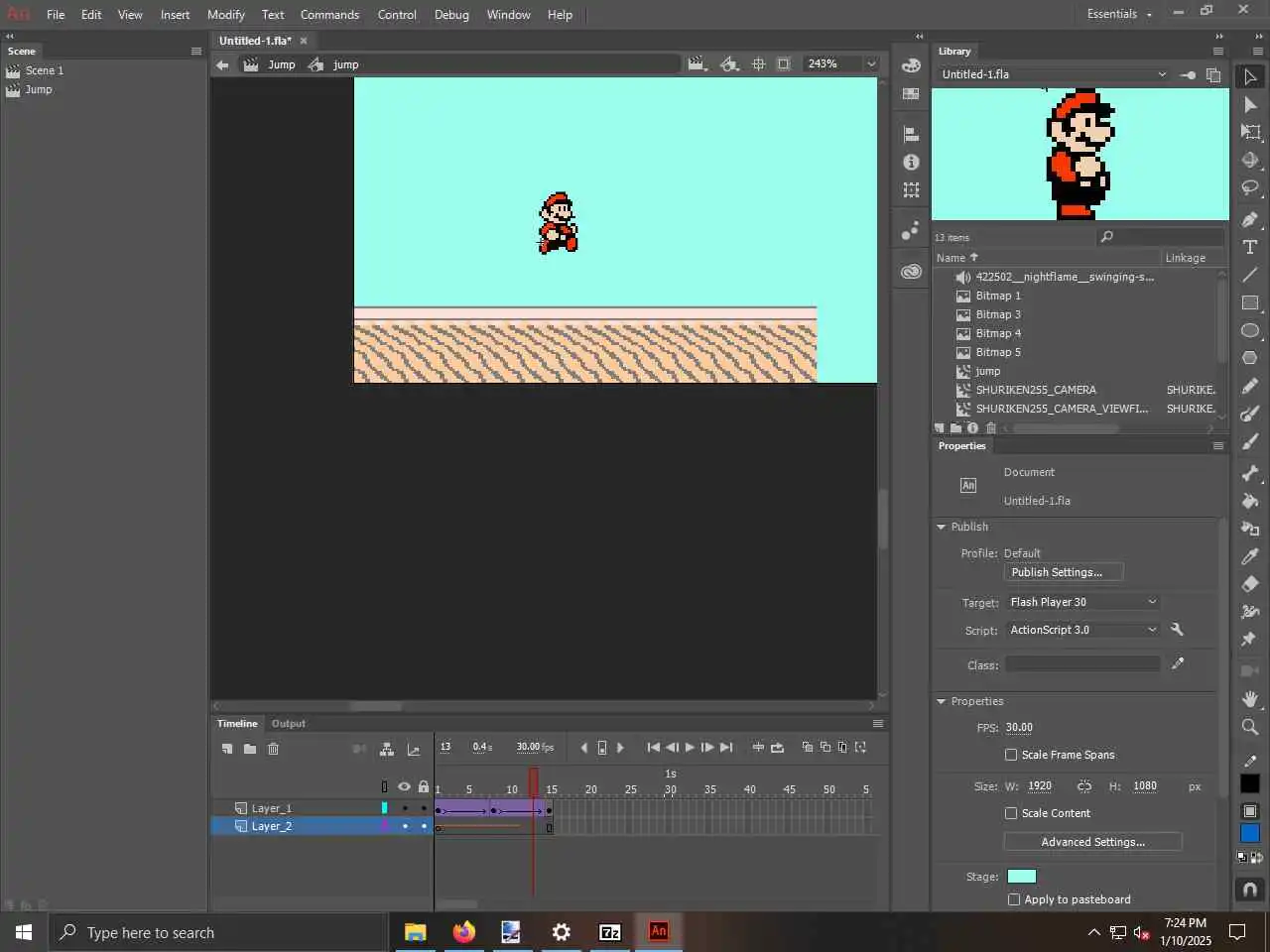Collapse the Publish section
The height and width of the screenshot is (952, 1270).
pyautogui.click(x=941, y=527)
